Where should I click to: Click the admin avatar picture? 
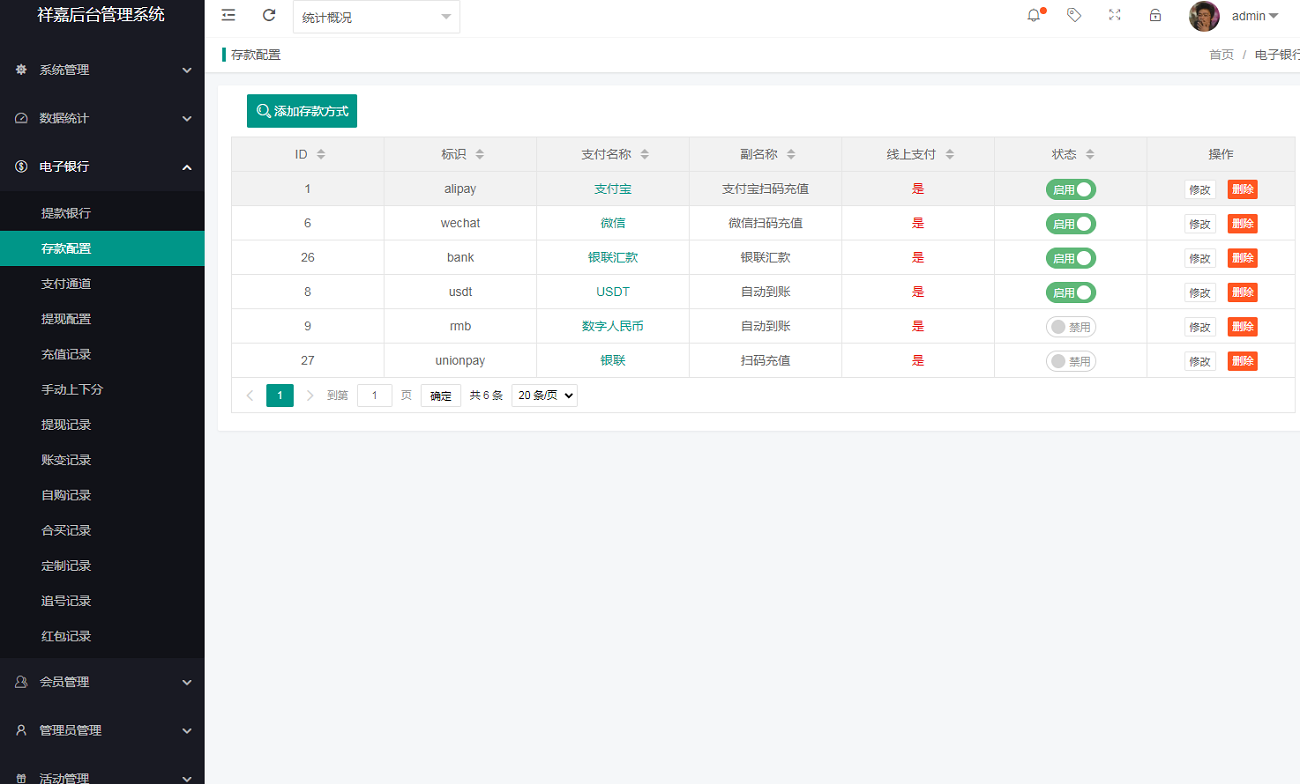(x=1204, y=16)
